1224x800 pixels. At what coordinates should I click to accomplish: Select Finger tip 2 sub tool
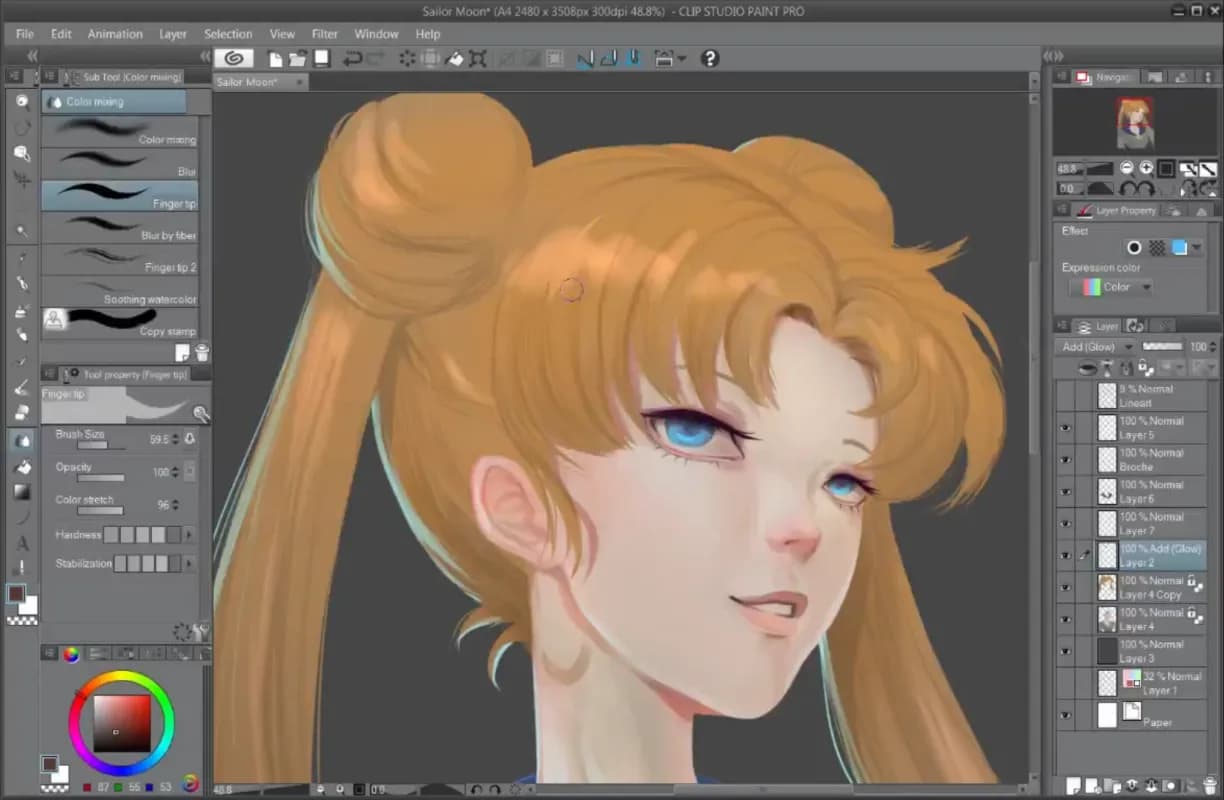point(120,260)
